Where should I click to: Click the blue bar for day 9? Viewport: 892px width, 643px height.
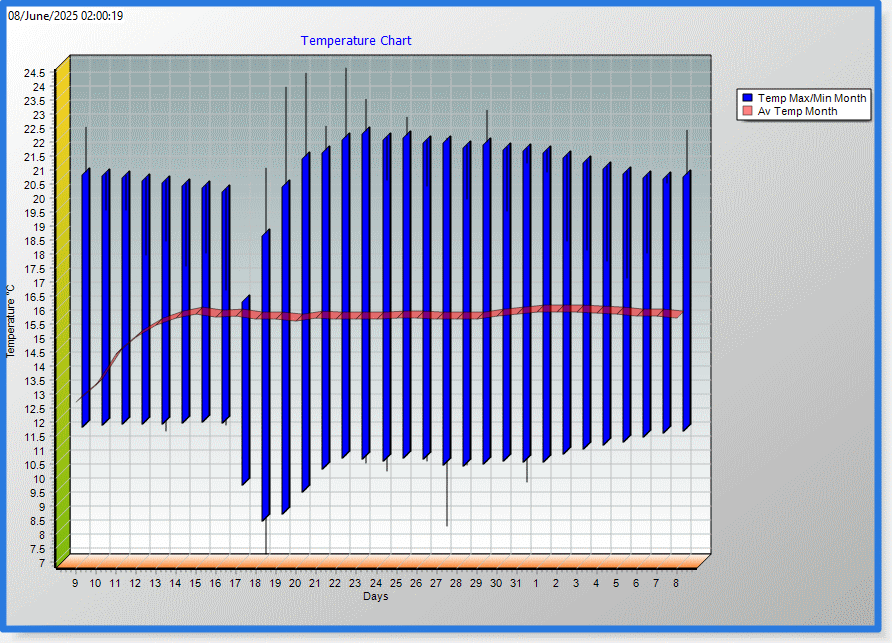tap(86, 298)
